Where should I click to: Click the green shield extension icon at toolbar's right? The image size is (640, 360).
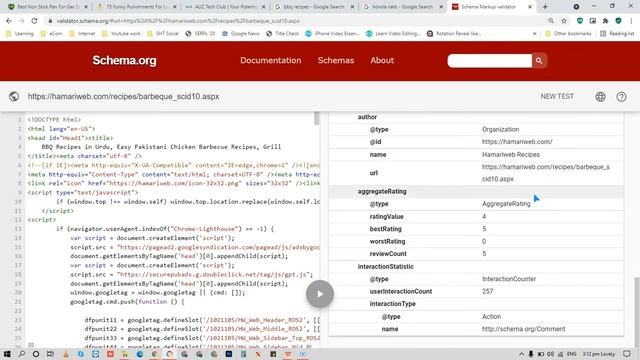[x=618, y=21]
